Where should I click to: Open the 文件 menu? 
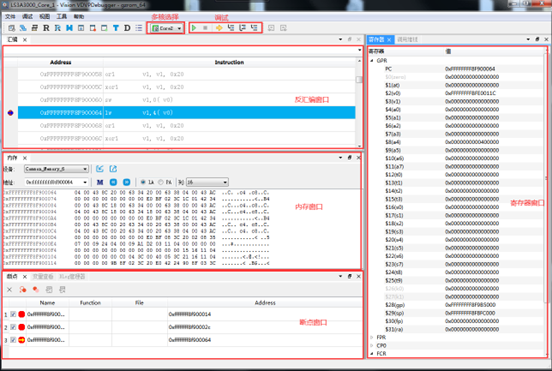click(10, 17)
